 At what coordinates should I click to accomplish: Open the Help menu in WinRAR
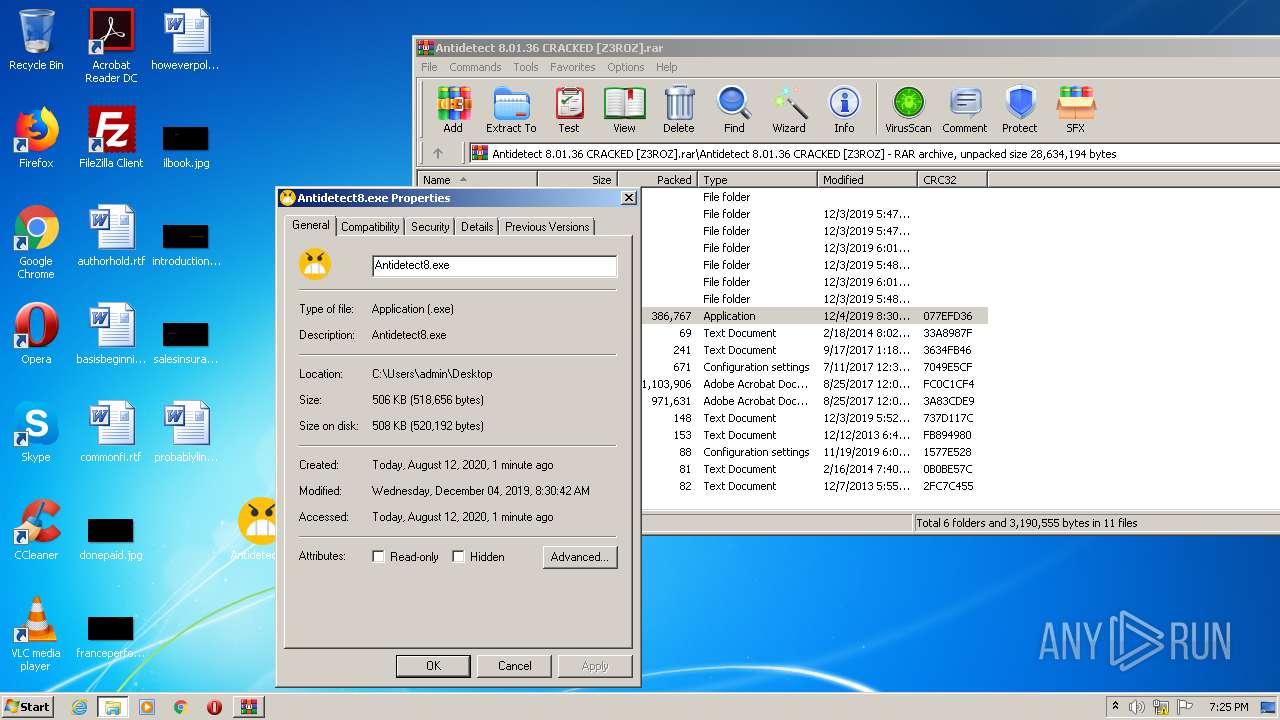click(x=667, y=67)
